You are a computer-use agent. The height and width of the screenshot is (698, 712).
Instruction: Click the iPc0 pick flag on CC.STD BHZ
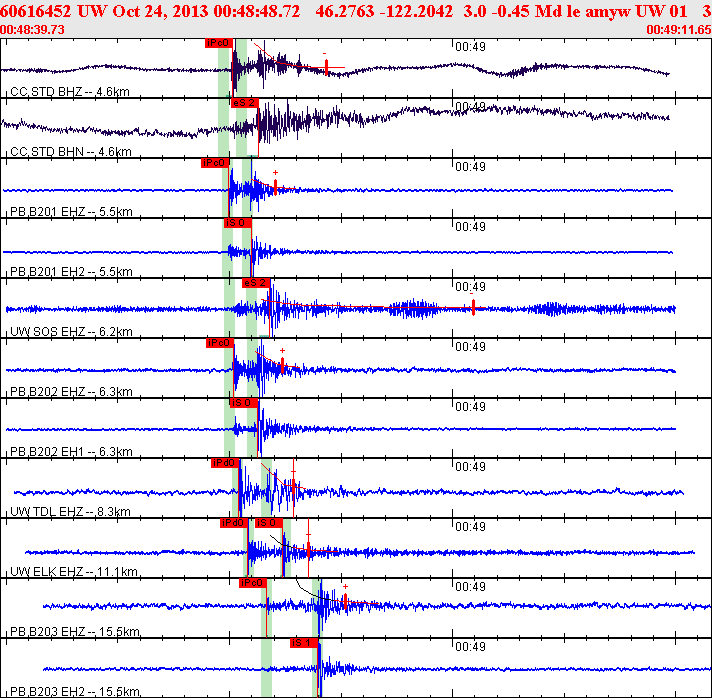tap(217, 43)
